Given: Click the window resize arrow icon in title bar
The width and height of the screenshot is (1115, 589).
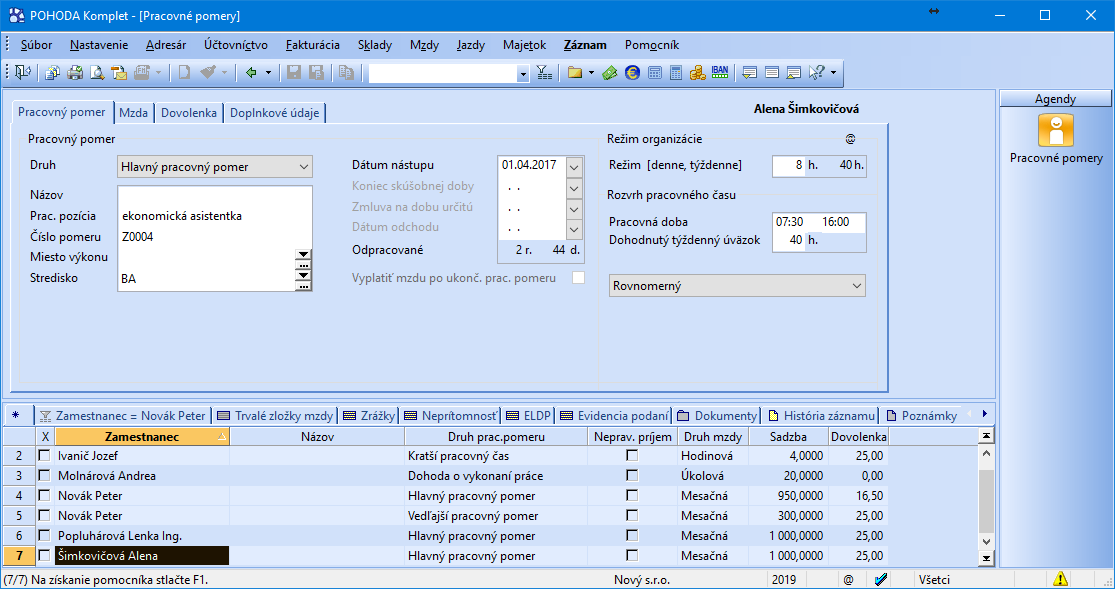Looking at the screenshot, I should click(x=934, y=11).
